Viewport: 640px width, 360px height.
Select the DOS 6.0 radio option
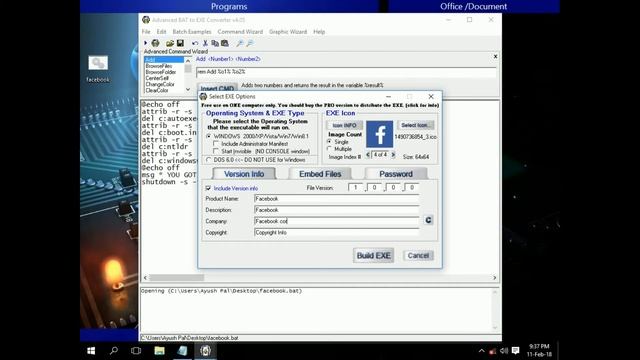[209, 160]
